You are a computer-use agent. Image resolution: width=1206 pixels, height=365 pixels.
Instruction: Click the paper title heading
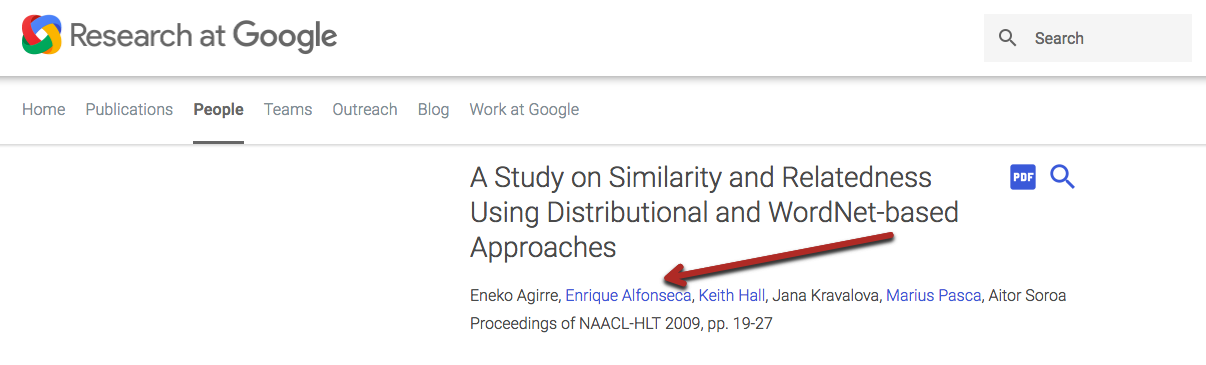tap(714, 212)
